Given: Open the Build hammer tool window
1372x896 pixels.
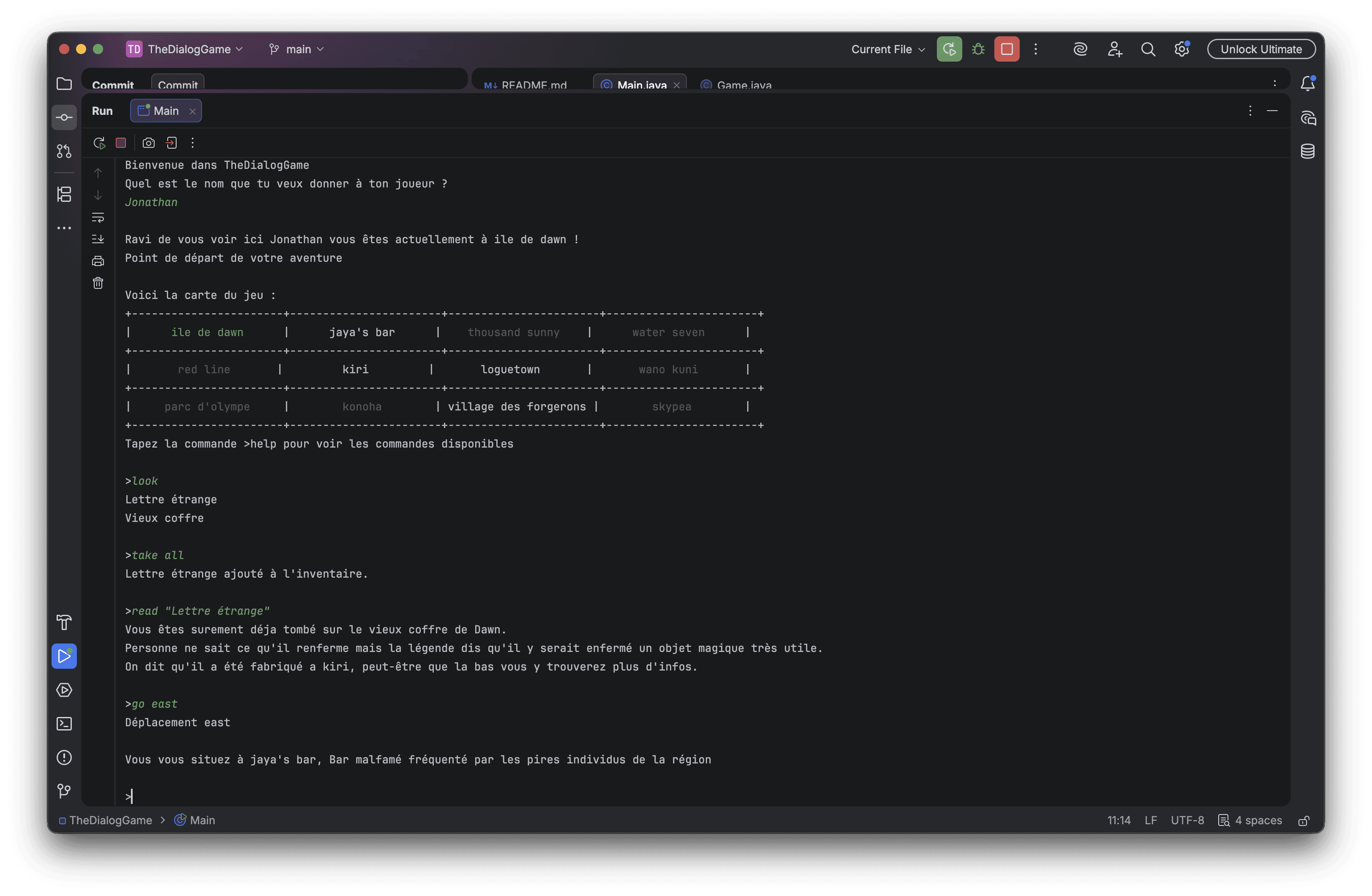Looking at the screenshot, I should (64, 622).
